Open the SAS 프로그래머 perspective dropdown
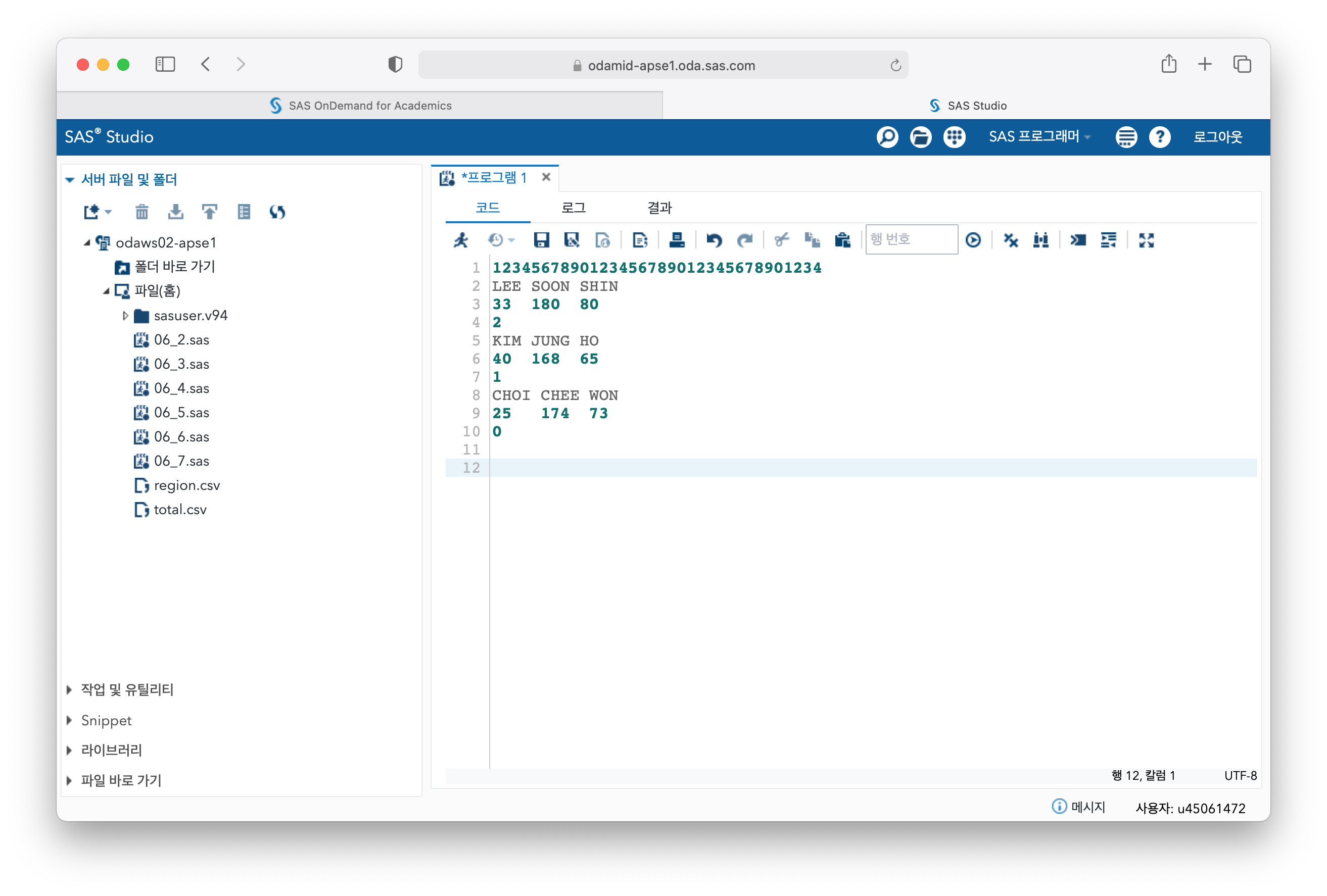 tap(1038, 137)
